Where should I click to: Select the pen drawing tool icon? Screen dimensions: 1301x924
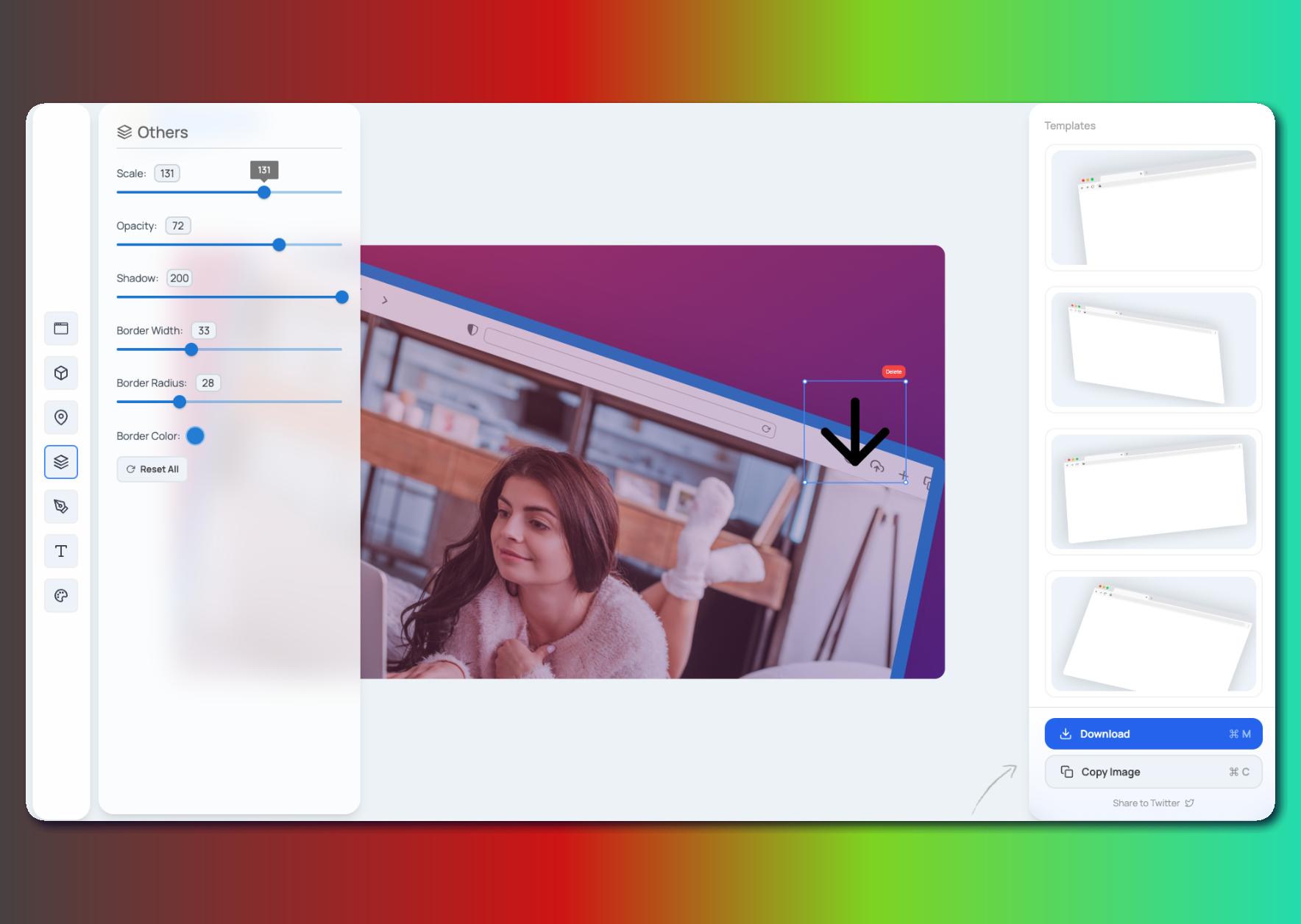click(61, 506)
